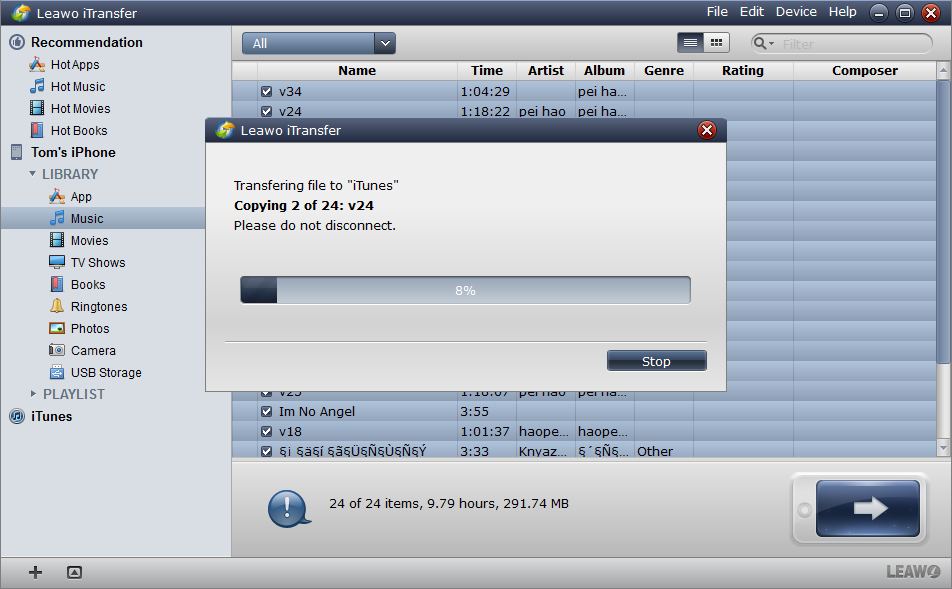This screenshot has height=589, width=952.
Task: Sort by Rating column header
Action: [x=743, y=70]
